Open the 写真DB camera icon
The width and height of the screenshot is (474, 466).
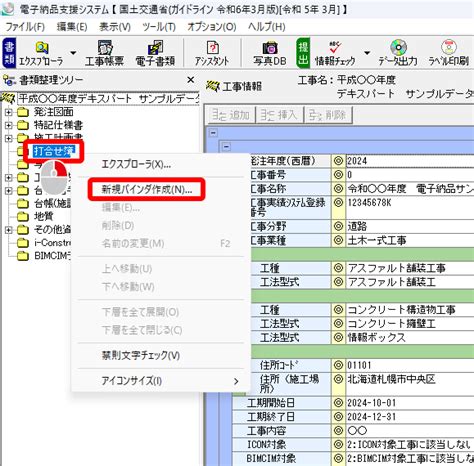point(270,53)
